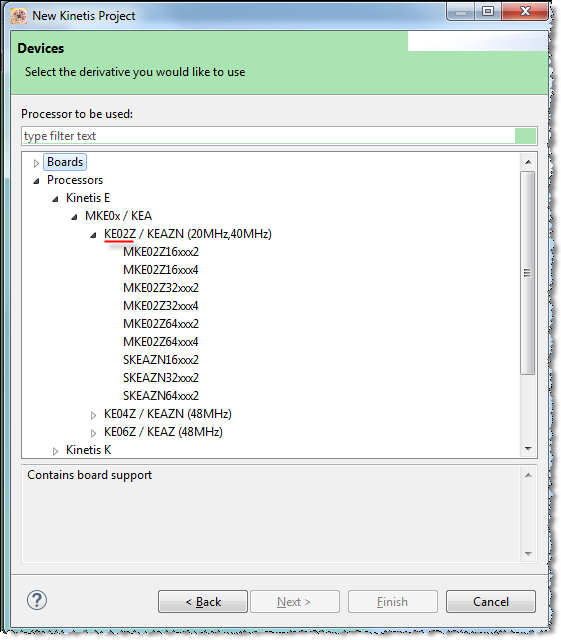Viewport: 561px width, 640px height.
Task: Select the SKEAZN32xxx2 device
Action: pyautogui.click(x=160, y=378)
